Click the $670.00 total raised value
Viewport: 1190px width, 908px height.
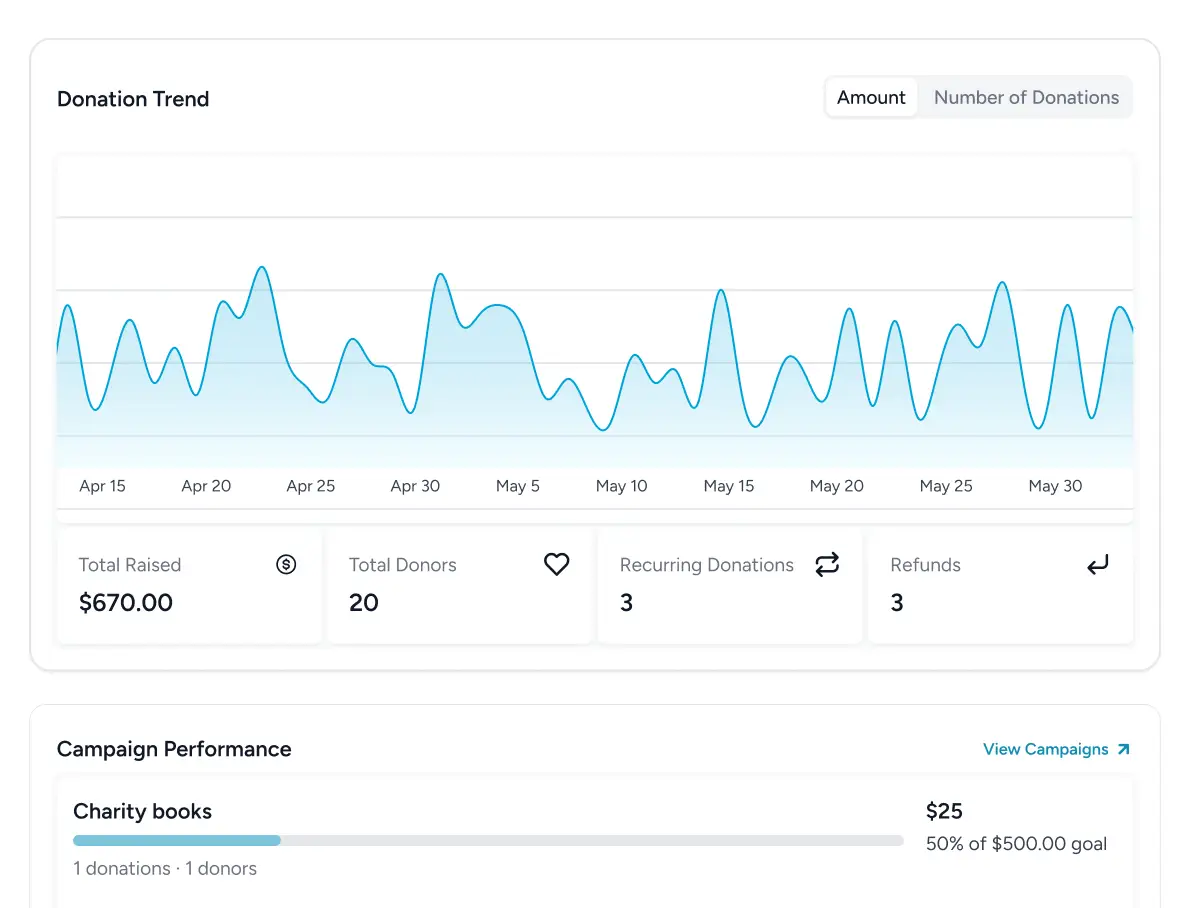click(126, 603)
